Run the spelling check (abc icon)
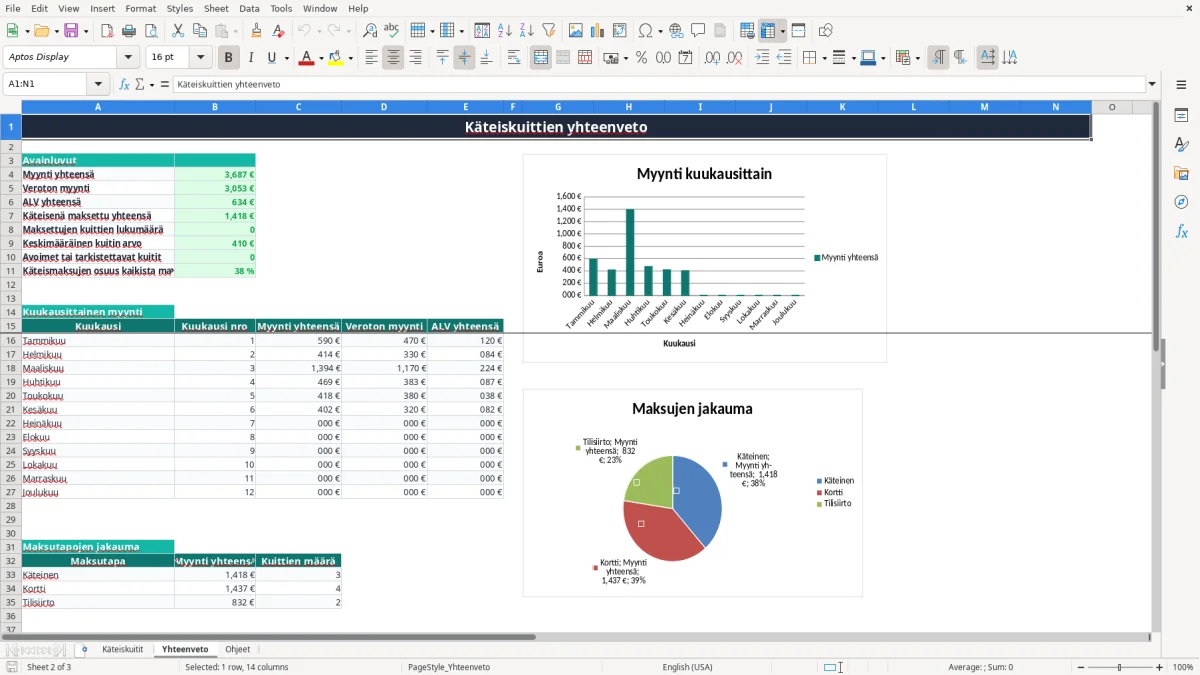The height and width of the screenshot is (675, 1200). click(392, 31)
